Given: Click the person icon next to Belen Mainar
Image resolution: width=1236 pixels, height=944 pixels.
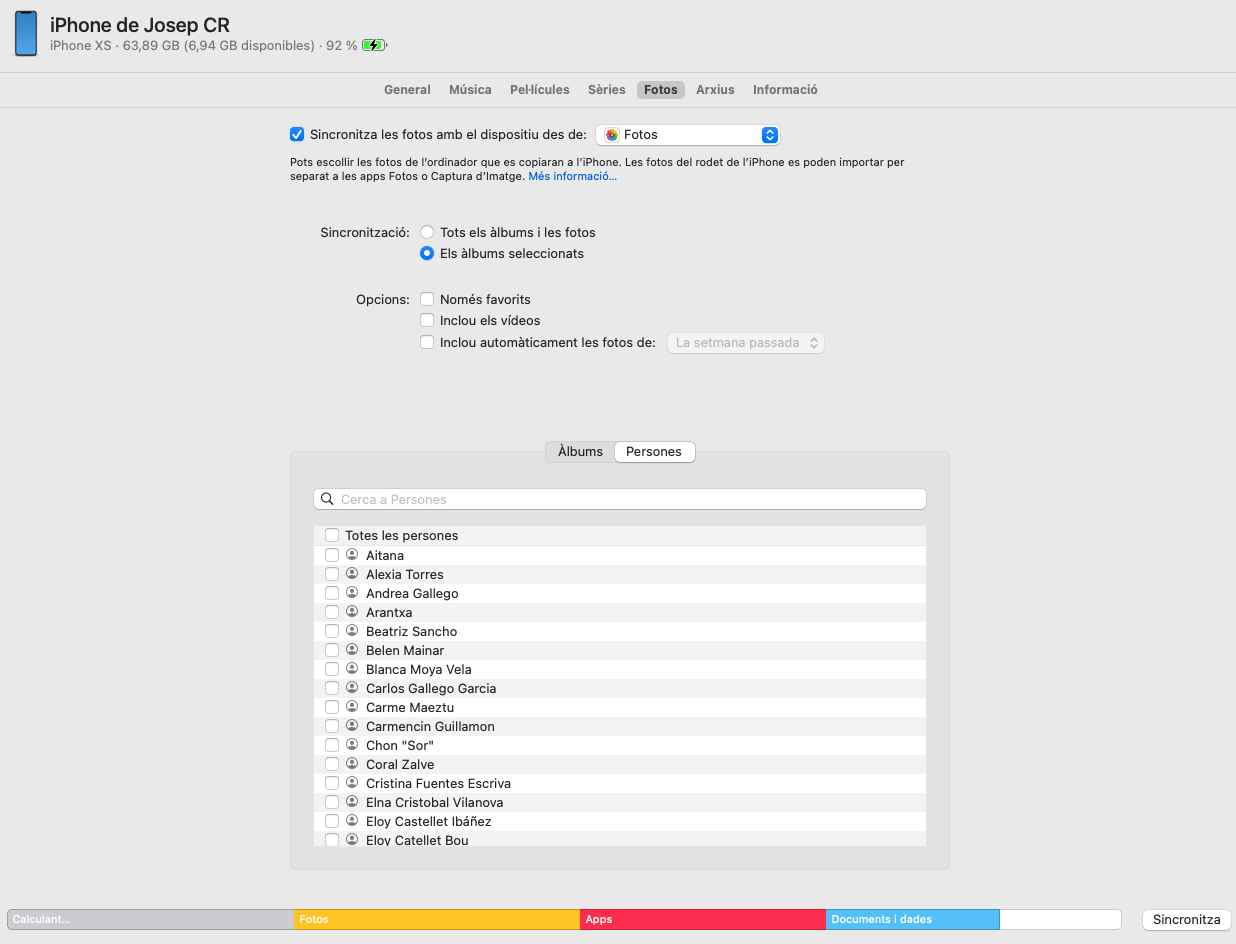Looking at the screenshot, I should pos(352,649).
